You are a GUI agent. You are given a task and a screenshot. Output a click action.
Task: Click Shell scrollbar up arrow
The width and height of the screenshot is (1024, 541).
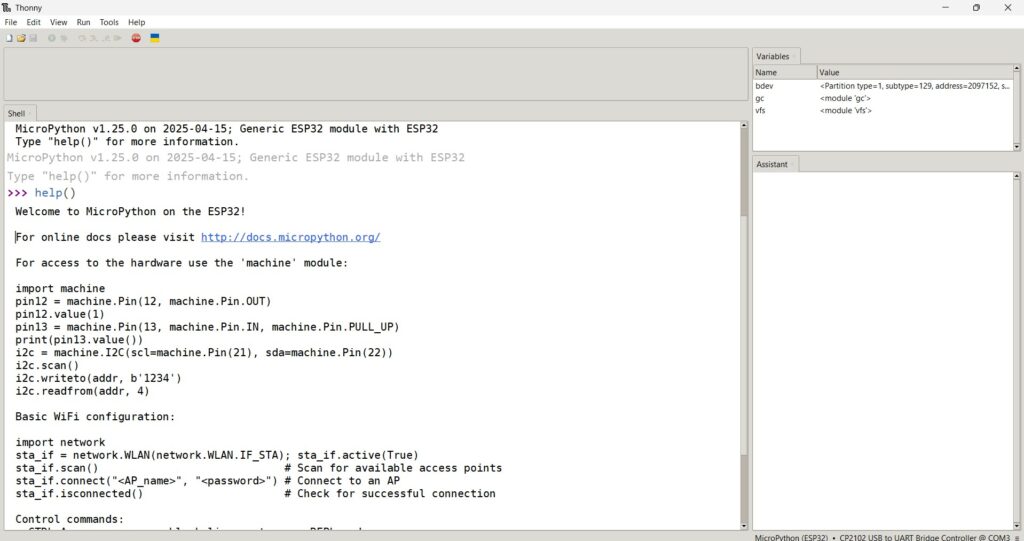(x=744, y=125)
